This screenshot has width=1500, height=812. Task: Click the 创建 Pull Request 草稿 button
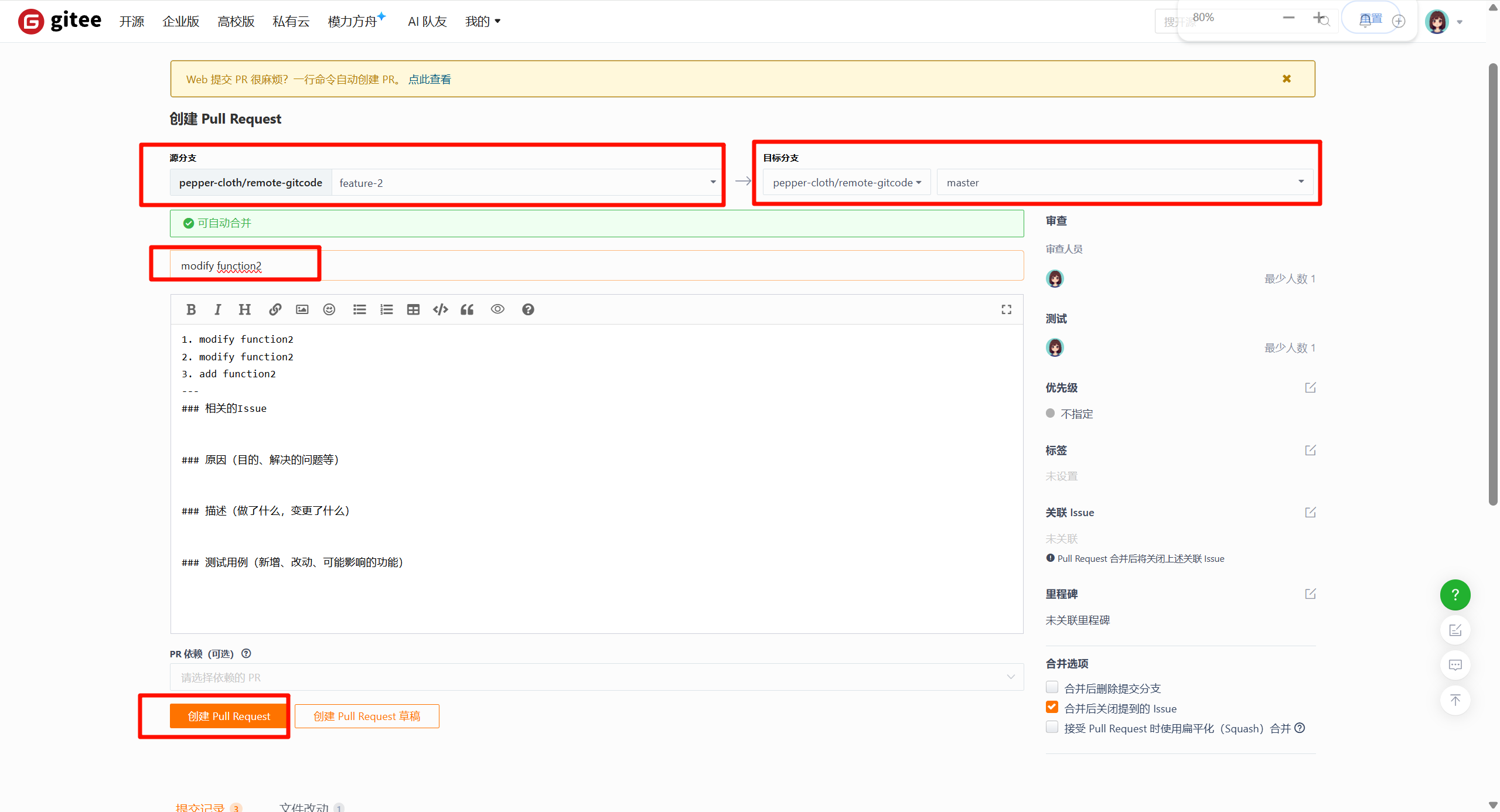click(367, 716)
